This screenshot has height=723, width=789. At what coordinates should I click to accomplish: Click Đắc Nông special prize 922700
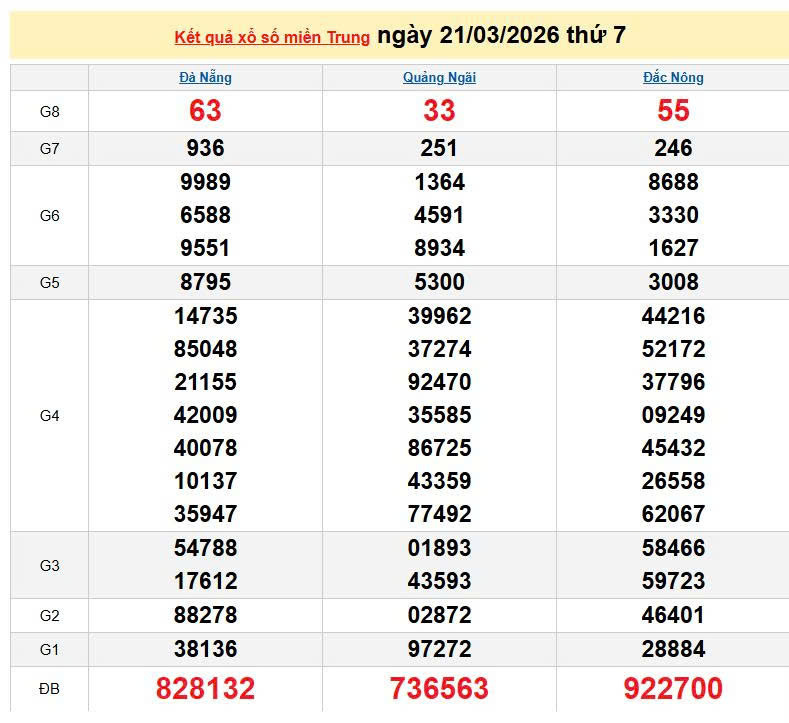(x=673, y=688)
